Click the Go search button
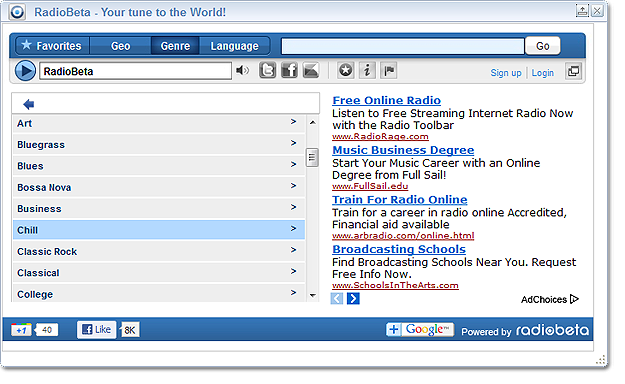The height and width of the screenshot is (384, 625). tap(542, 46)
